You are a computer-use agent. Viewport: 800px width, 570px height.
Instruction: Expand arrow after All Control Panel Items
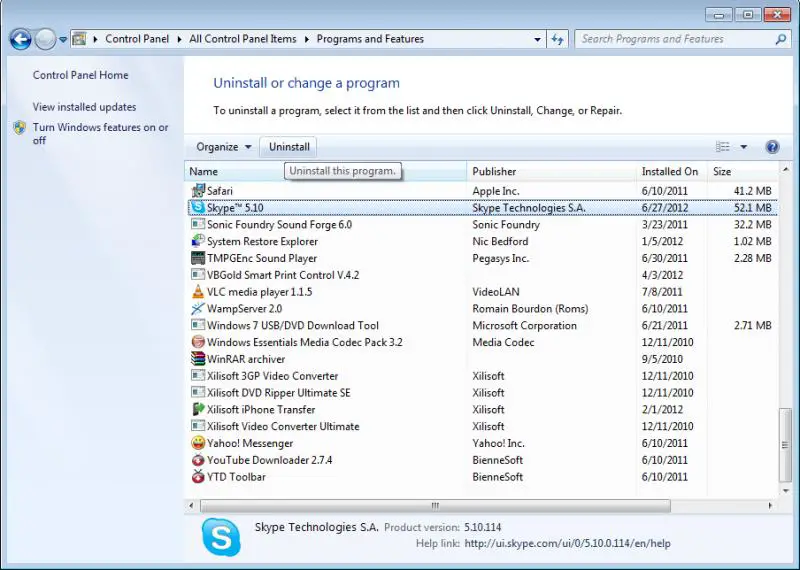307,39
